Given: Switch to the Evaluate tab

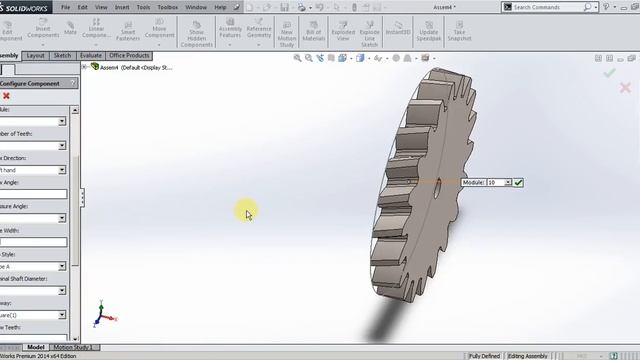Looking at the screenshot, I should tap(91, 56).
